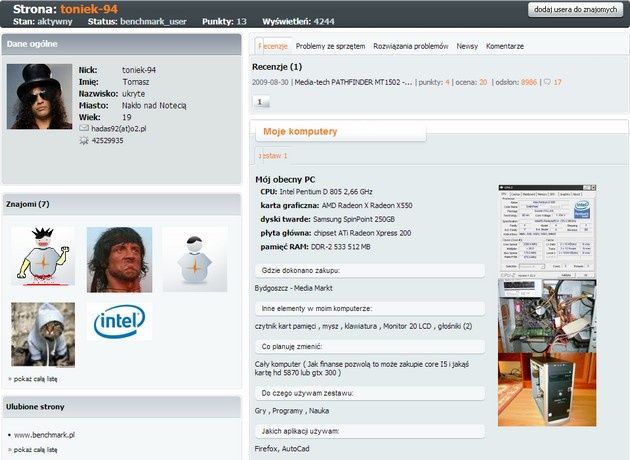Switch to the Recenzje tab
Screen dimensions: 630x460
(x=272, y=46)
